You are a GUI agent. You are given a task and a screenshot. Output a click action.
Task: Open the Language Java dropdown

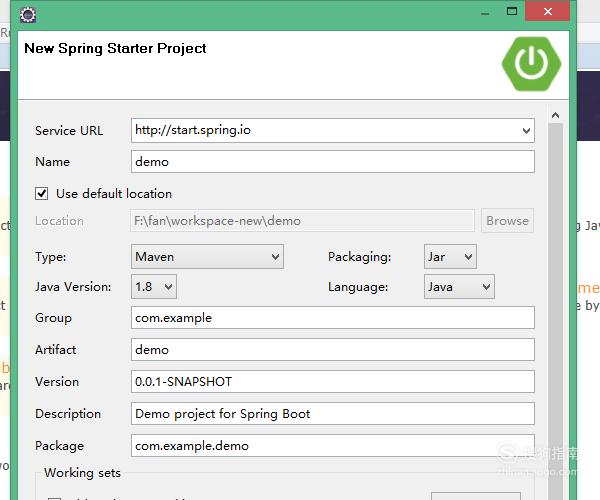[x=459, y=287]
